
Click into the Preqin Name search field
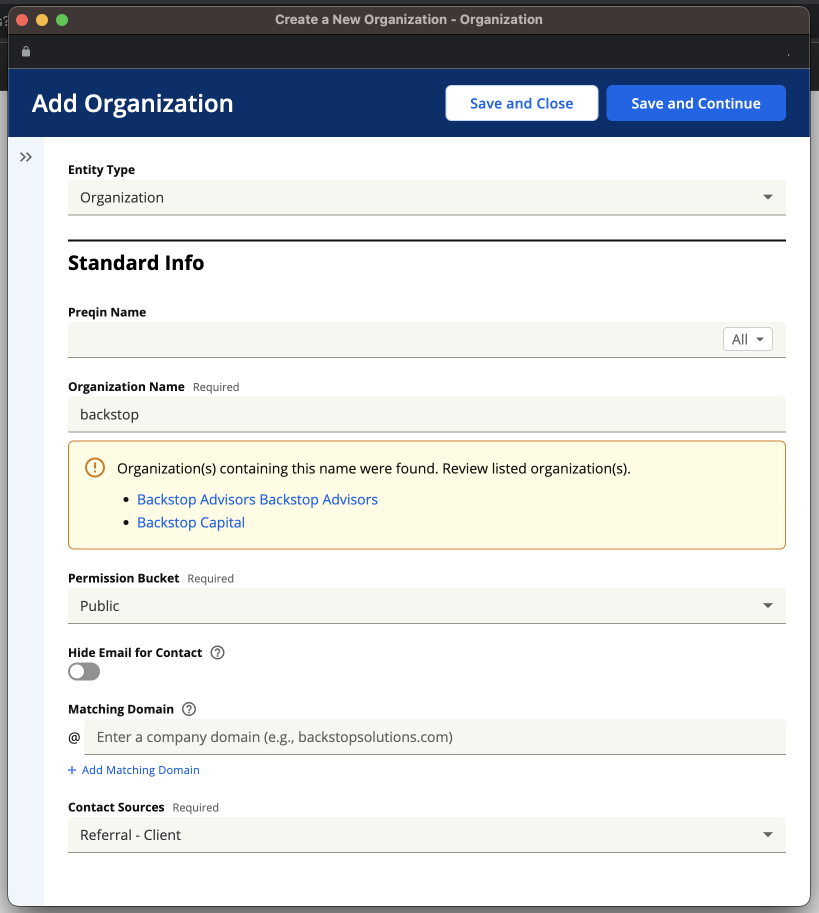point(395,340)
